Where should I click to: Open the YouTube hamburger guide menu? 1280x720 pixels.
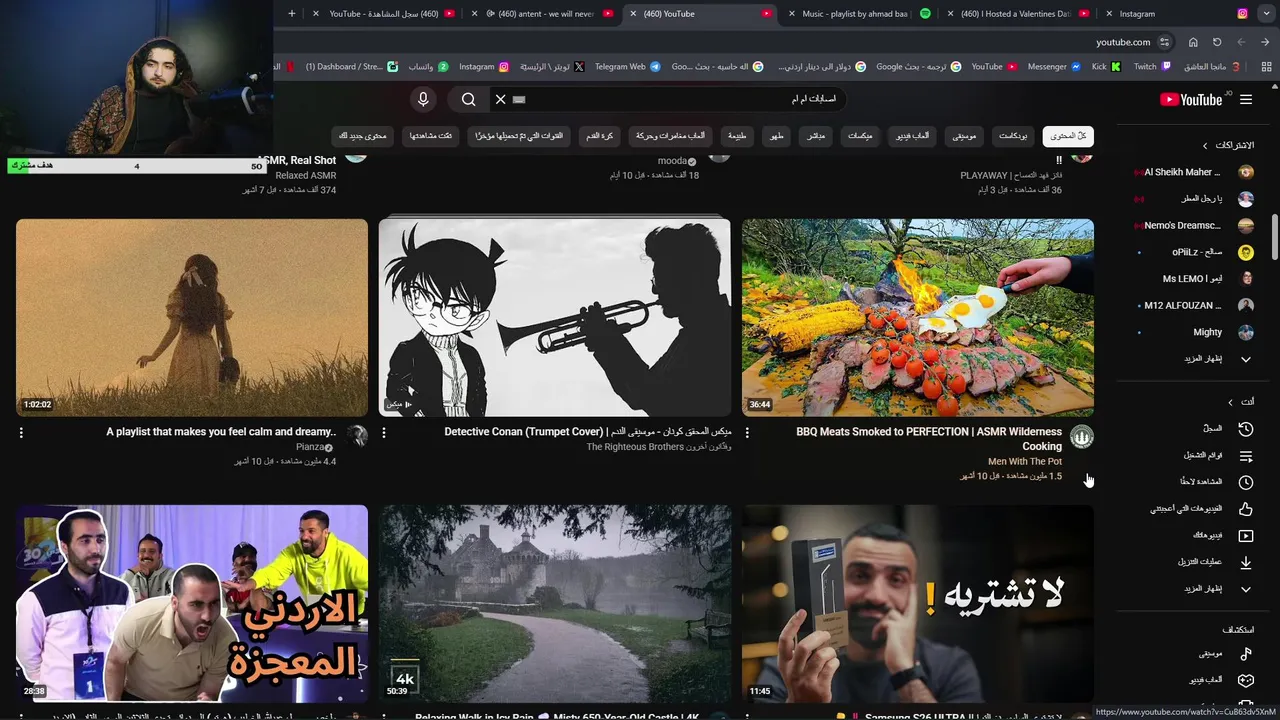pos(1246,99)
